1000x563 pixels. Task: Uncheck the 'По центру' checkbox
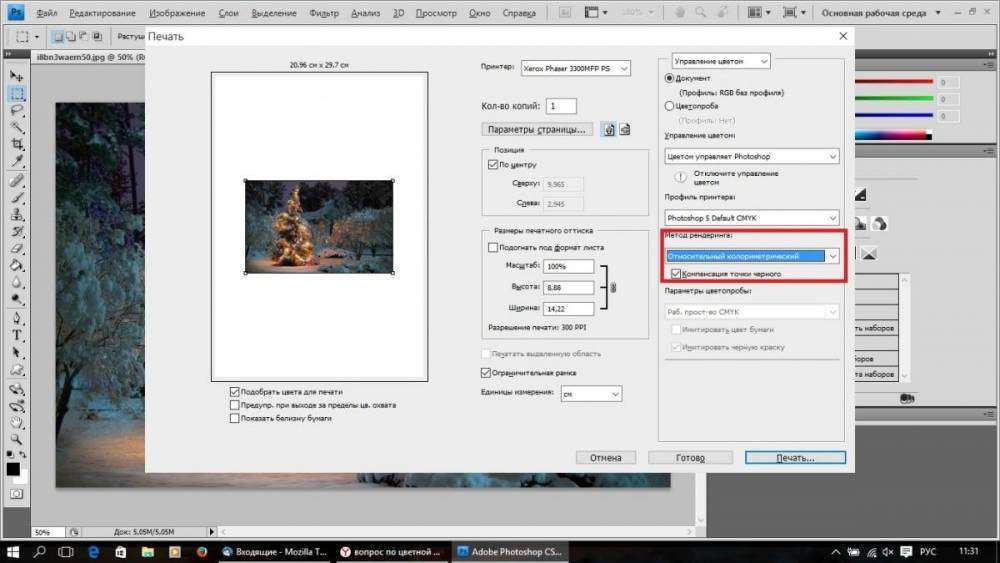[492, 164]
